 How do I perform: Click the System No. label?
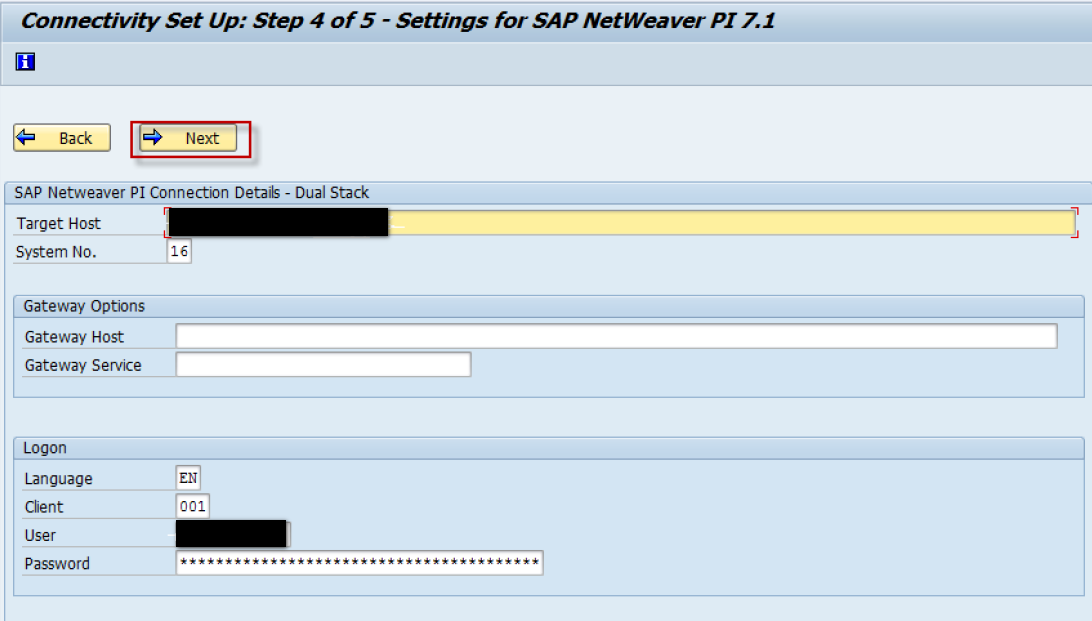[x=56, y=252]
